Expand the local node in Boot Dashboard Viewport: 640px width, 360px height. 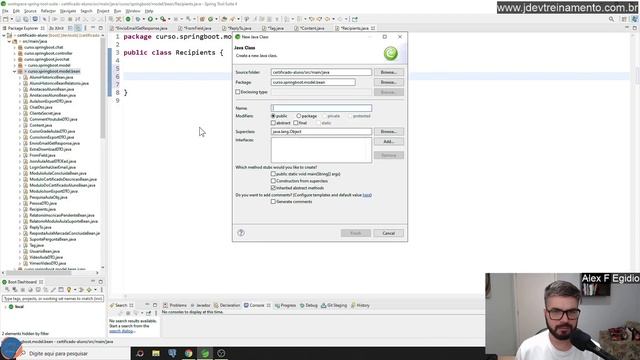[5, 307]
